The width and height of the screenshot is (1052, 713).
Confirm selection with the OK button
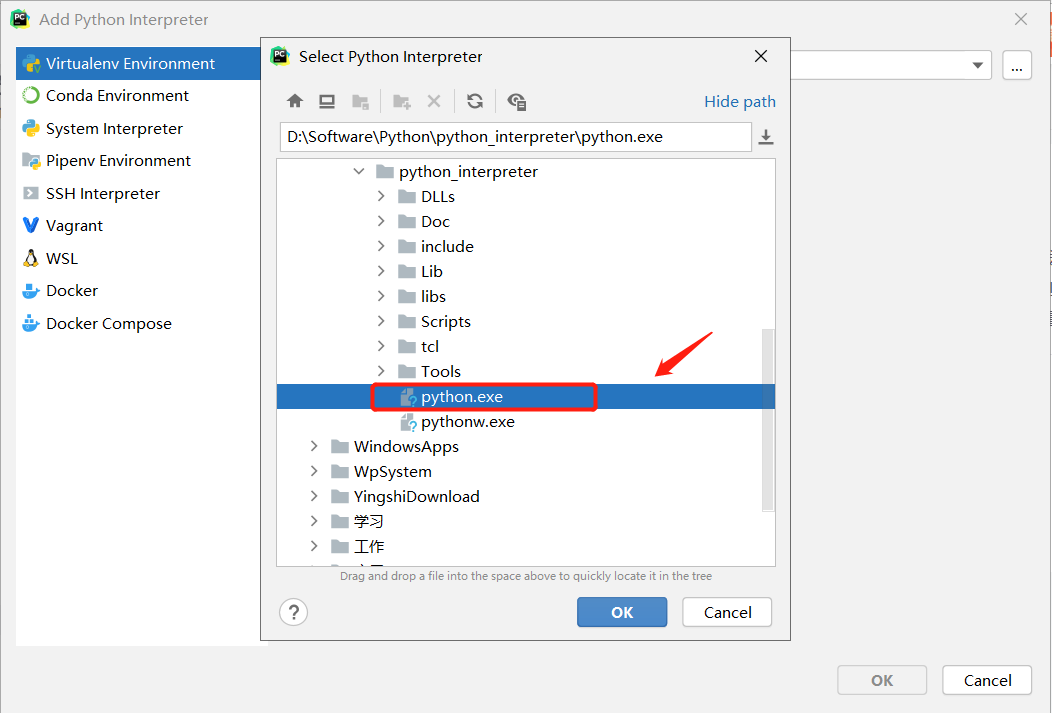click(x=622, y=611)
